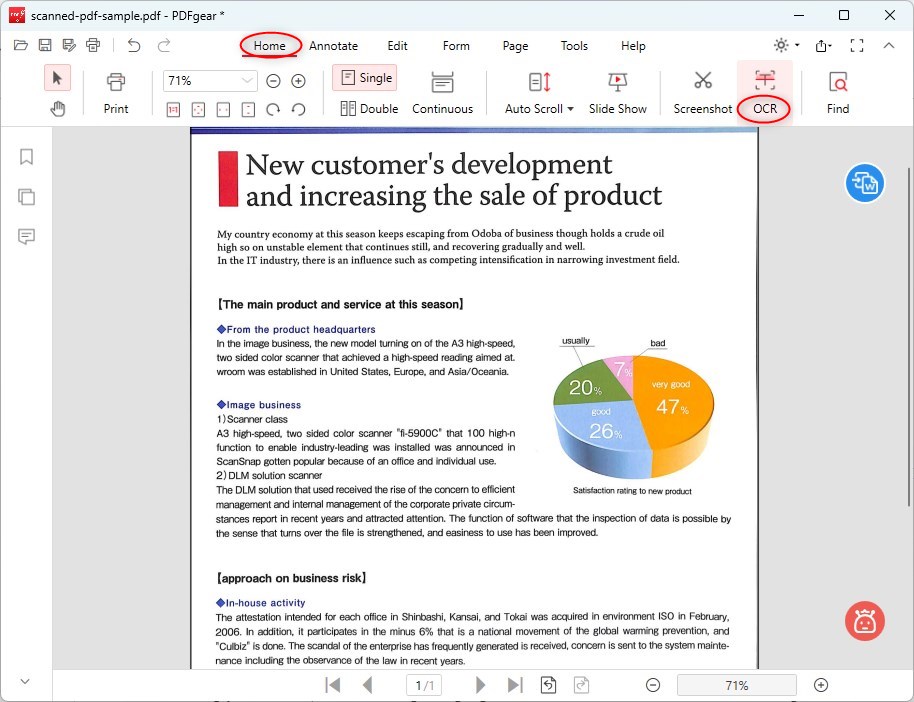The height and width of the screenshot is (702, 914).
Task: Open the Tools tab
Action: click(574, 46)
